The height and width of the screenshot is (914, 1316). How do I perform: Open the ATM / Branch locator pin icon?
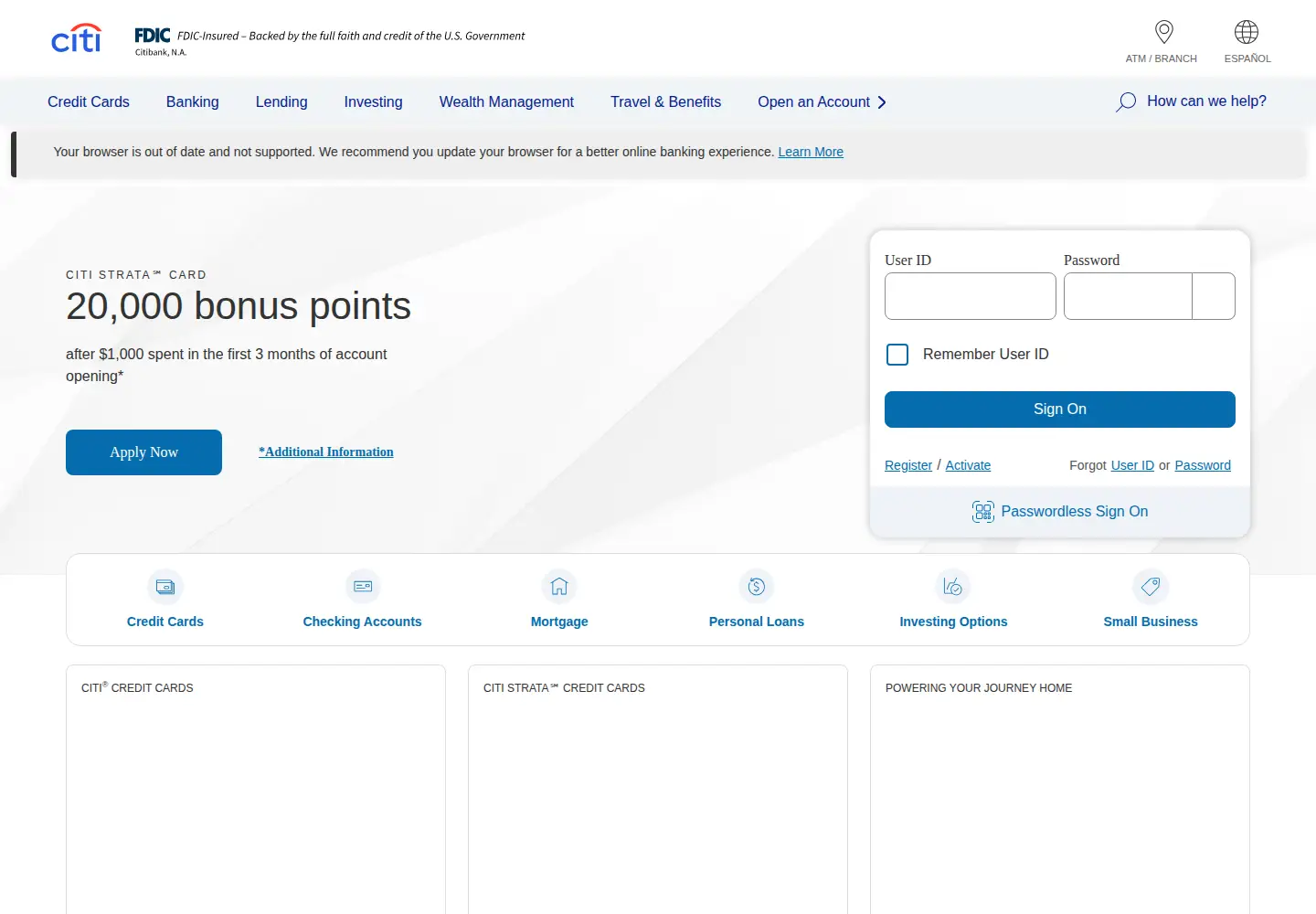coord(1163,32)
